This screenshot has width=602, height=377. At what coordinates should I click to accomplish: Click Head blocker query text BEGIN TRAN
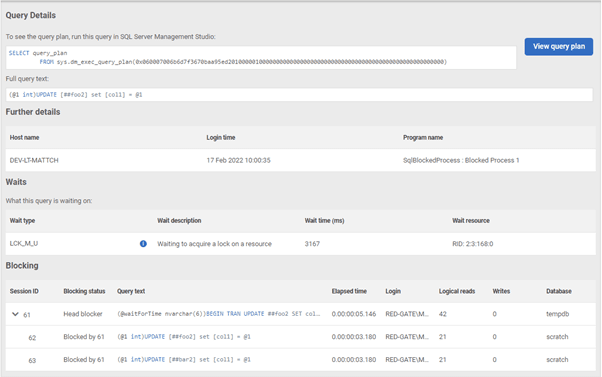(218, 314)
